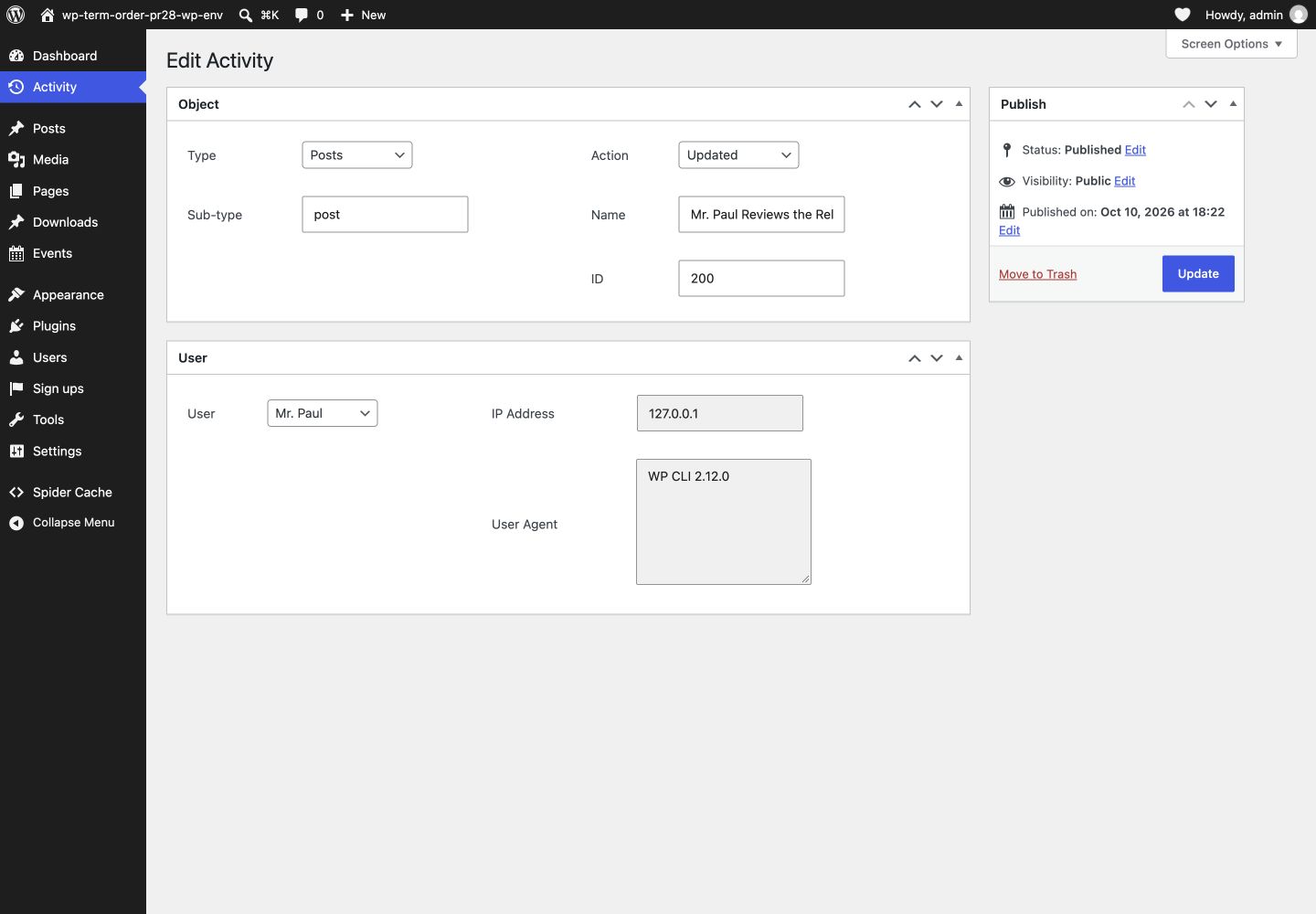The width and height of the screenshot is (1316, 914).
Task: Click the Tools wrench icon
Action: (16, 420)
